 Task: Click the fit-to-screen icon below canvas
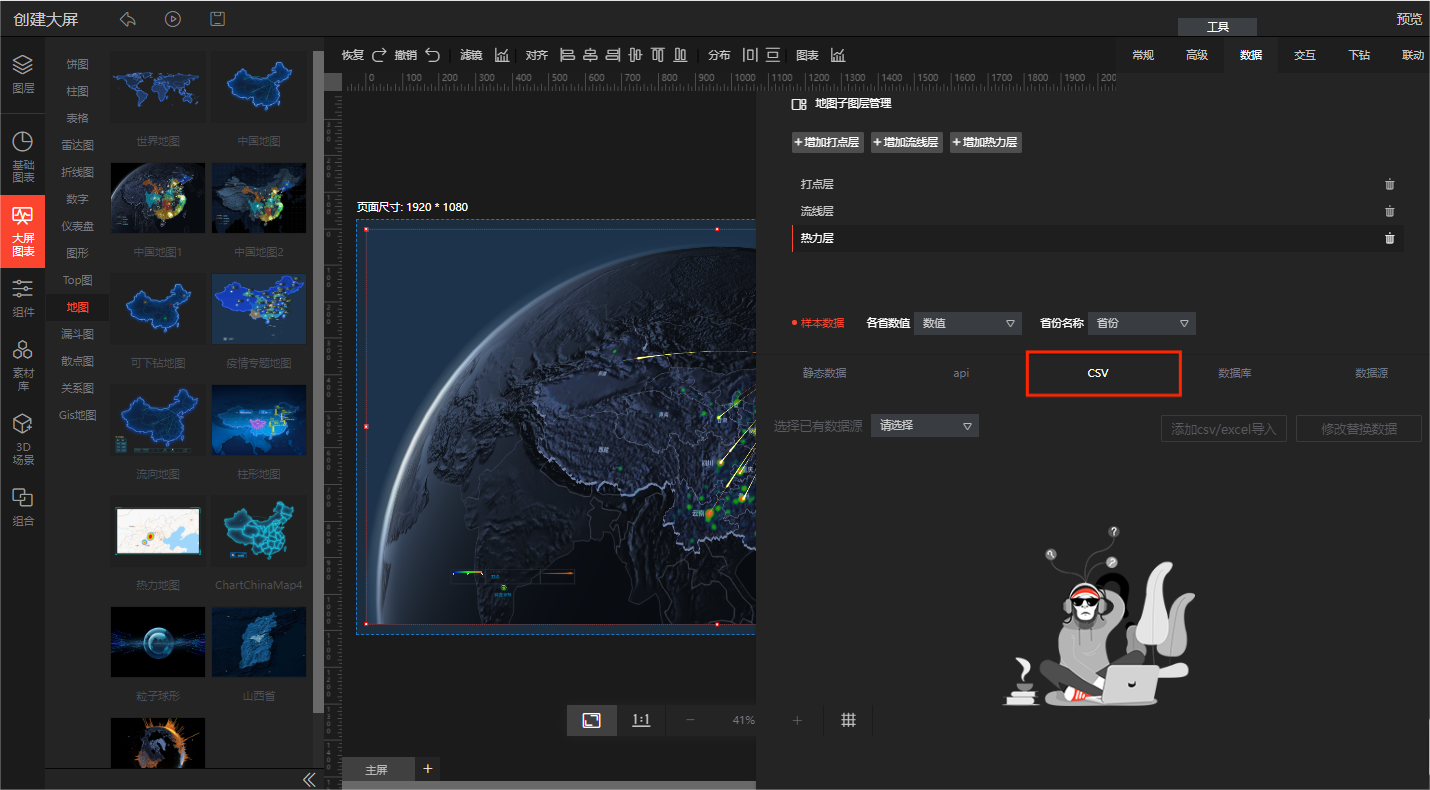[592, 720]
